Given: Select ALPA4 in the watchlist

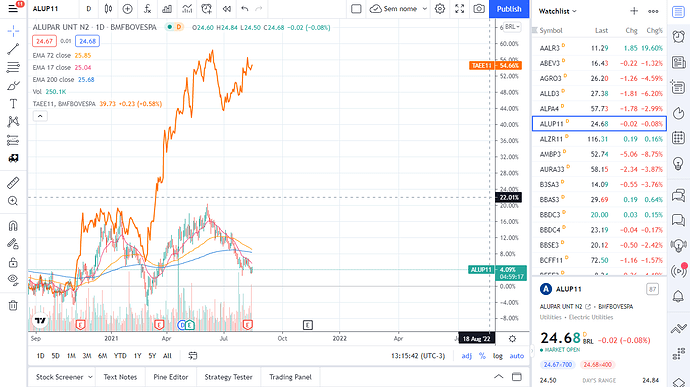Looking at the screenshot, I should (x=599, y=108).
